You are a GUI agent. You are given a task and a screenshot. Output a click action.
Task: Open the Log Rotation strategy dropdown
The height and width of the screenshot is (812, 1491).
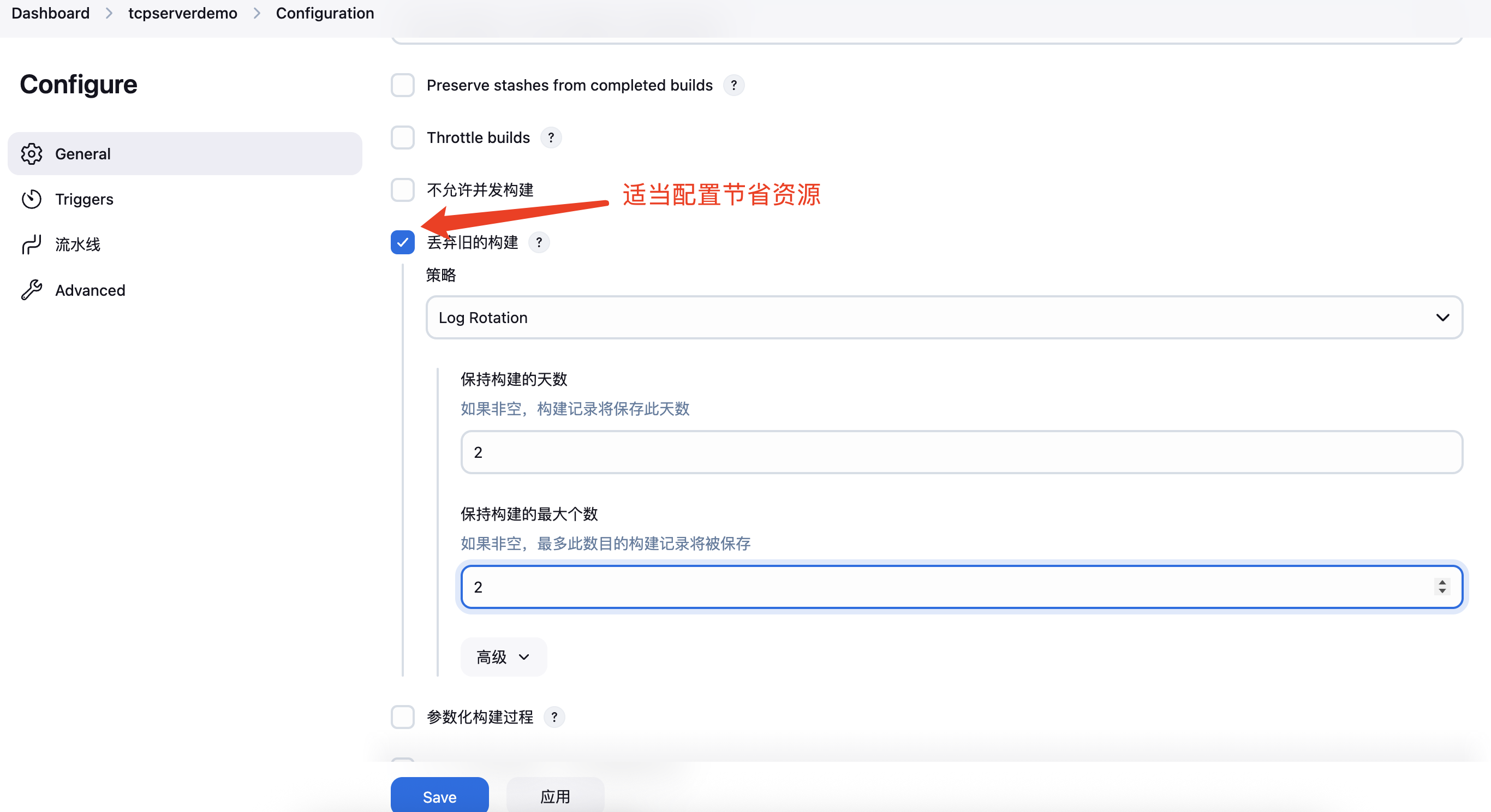click(x=944, y=318)
